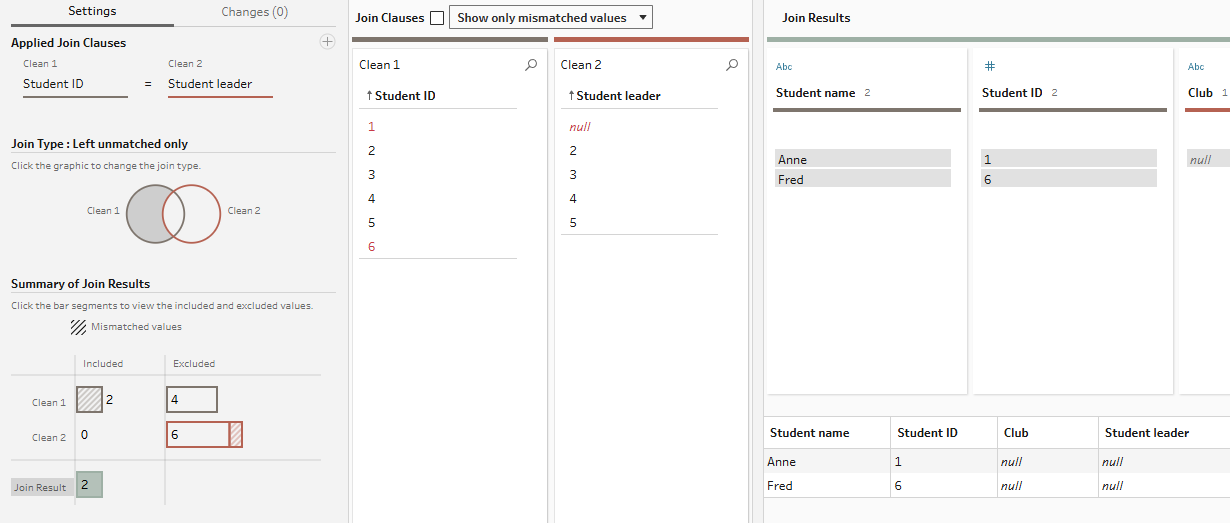The image size is (1230, 523).
Task: Click the Venn diagram join type graphic
Action: pyautogui.click(x=173, y=213)
